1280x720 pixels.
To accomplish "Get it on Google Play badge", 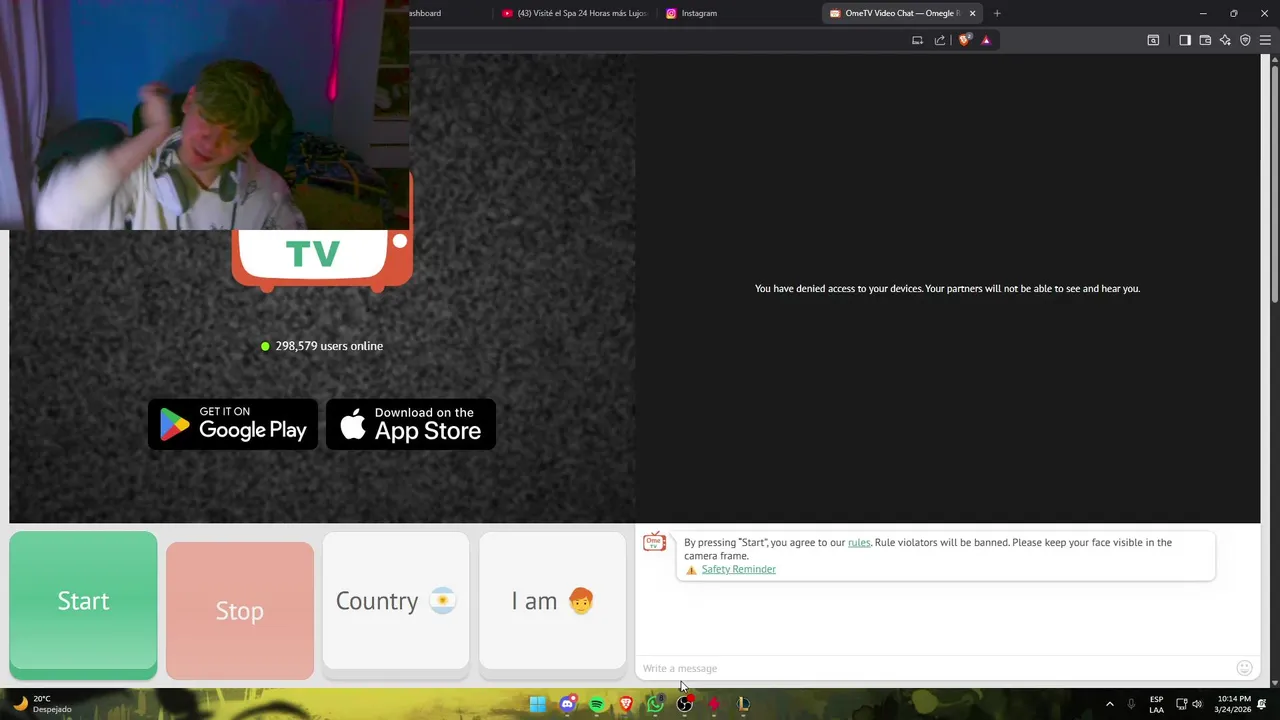I will click(x=233, y=424).
